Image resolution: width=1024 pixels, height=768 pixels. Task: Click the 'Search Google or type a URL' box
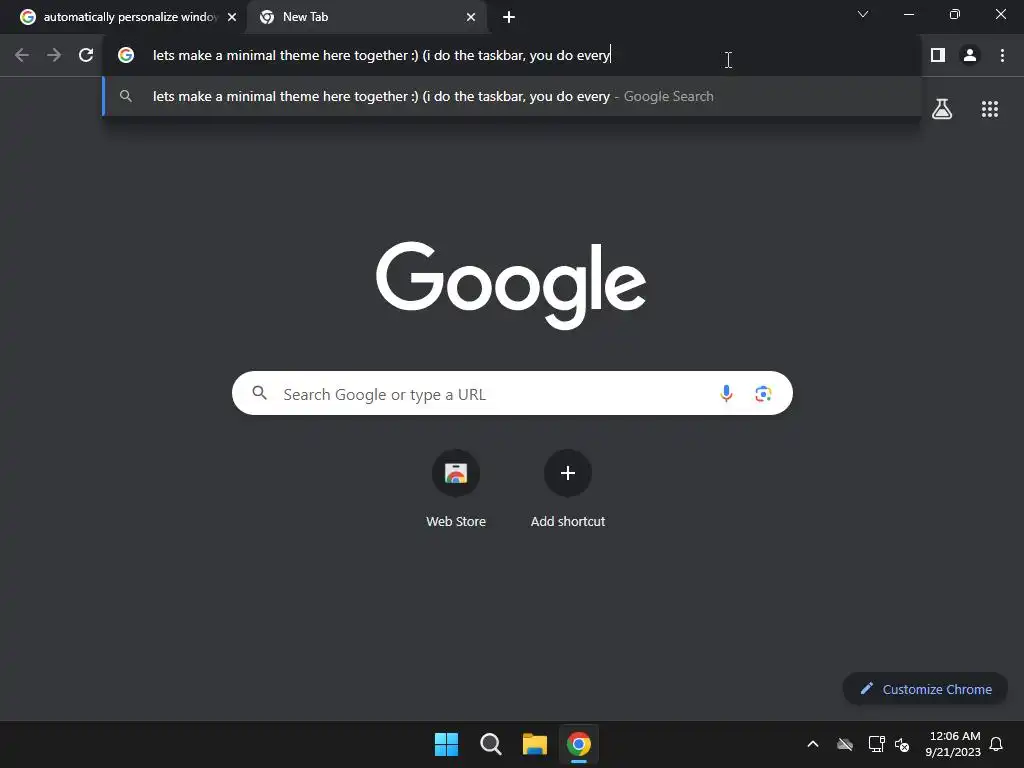pyautogui.click(x=512, y=393)
